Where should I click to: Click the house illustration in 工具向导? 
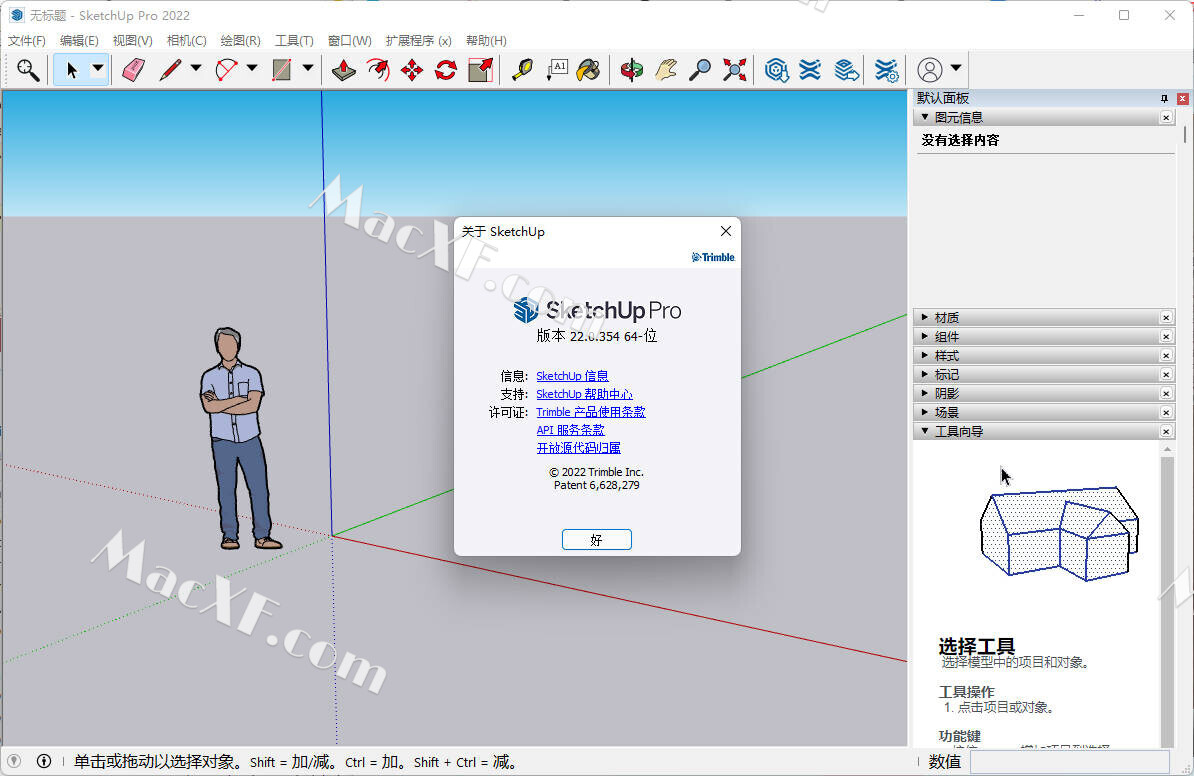coord(1059,533)
